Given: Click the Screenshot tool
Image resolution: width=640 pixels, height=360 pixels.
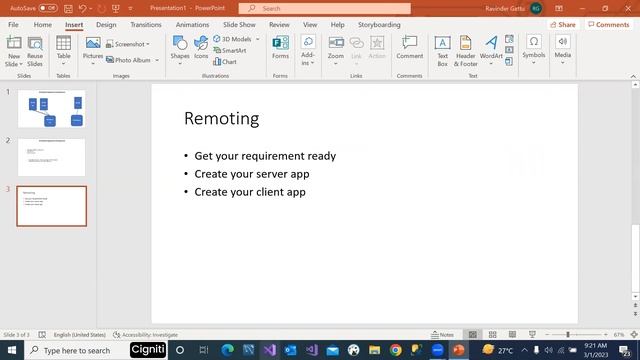Looking at the screenshot, I should tap(127, 44).
